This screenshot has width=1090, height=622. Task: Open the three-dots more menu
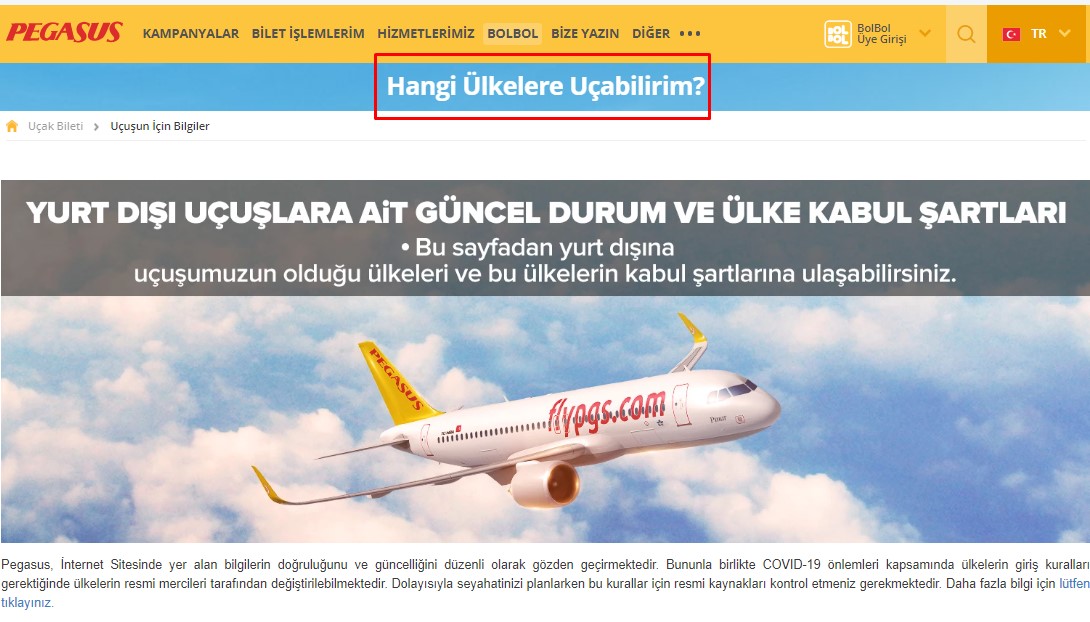[x=690, y=33]
